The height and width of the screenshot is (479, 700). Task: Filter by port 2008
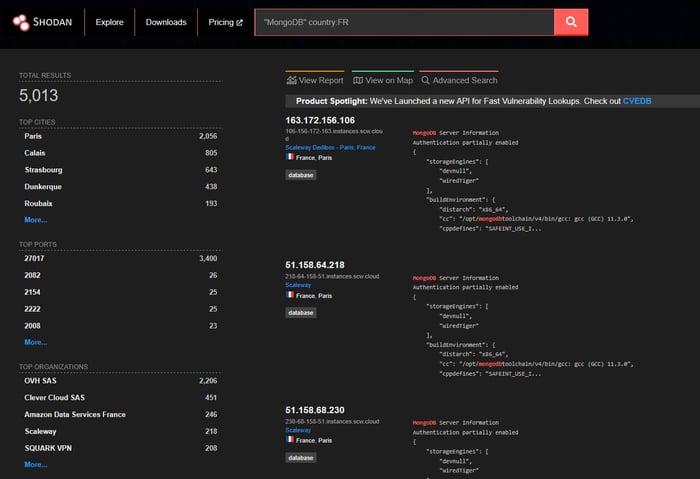point(32,326)
